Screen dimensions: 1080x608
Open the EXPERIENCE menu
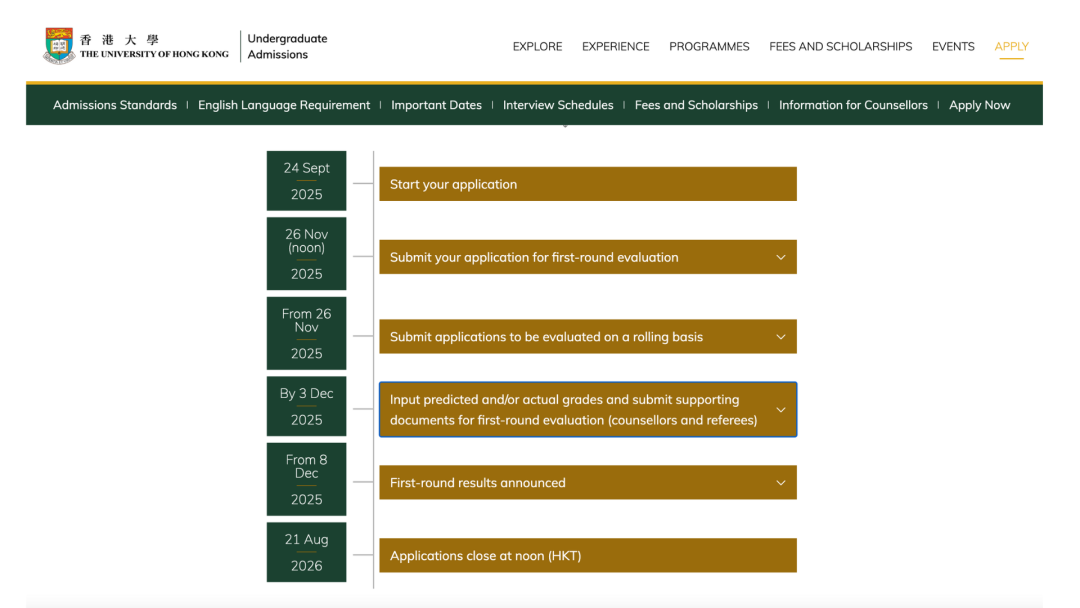click(x=615, y=46)
